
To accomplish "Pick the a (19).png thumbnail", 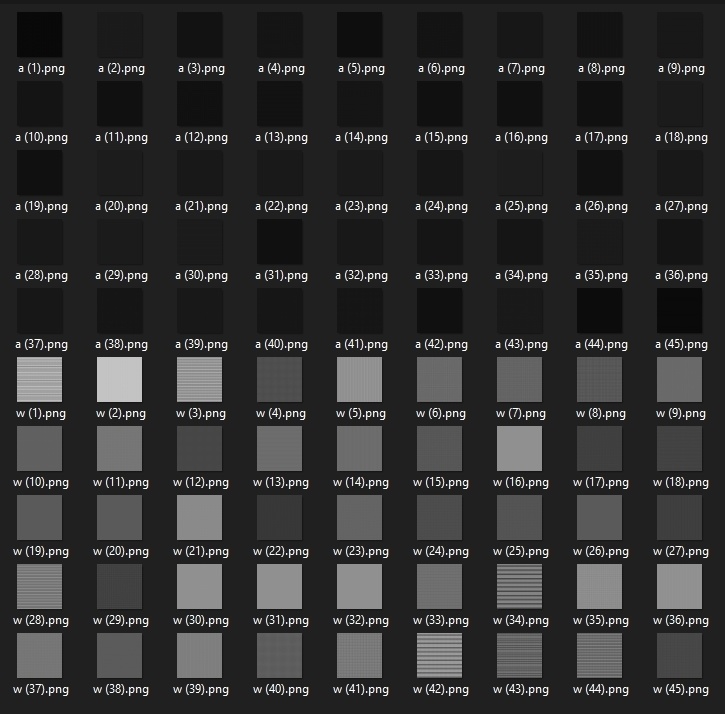I will pyautogui.click(x=39, y=172).
